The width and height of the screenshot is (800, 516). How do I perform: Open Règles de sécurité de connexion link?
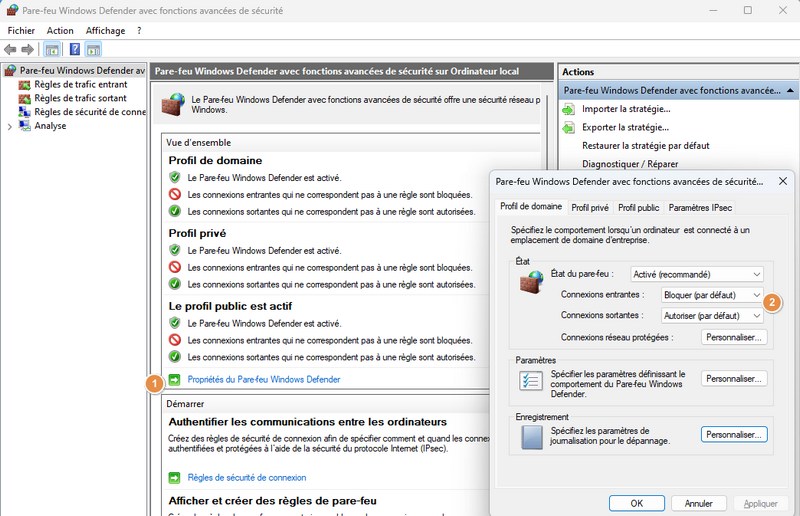tap(247, 478)
